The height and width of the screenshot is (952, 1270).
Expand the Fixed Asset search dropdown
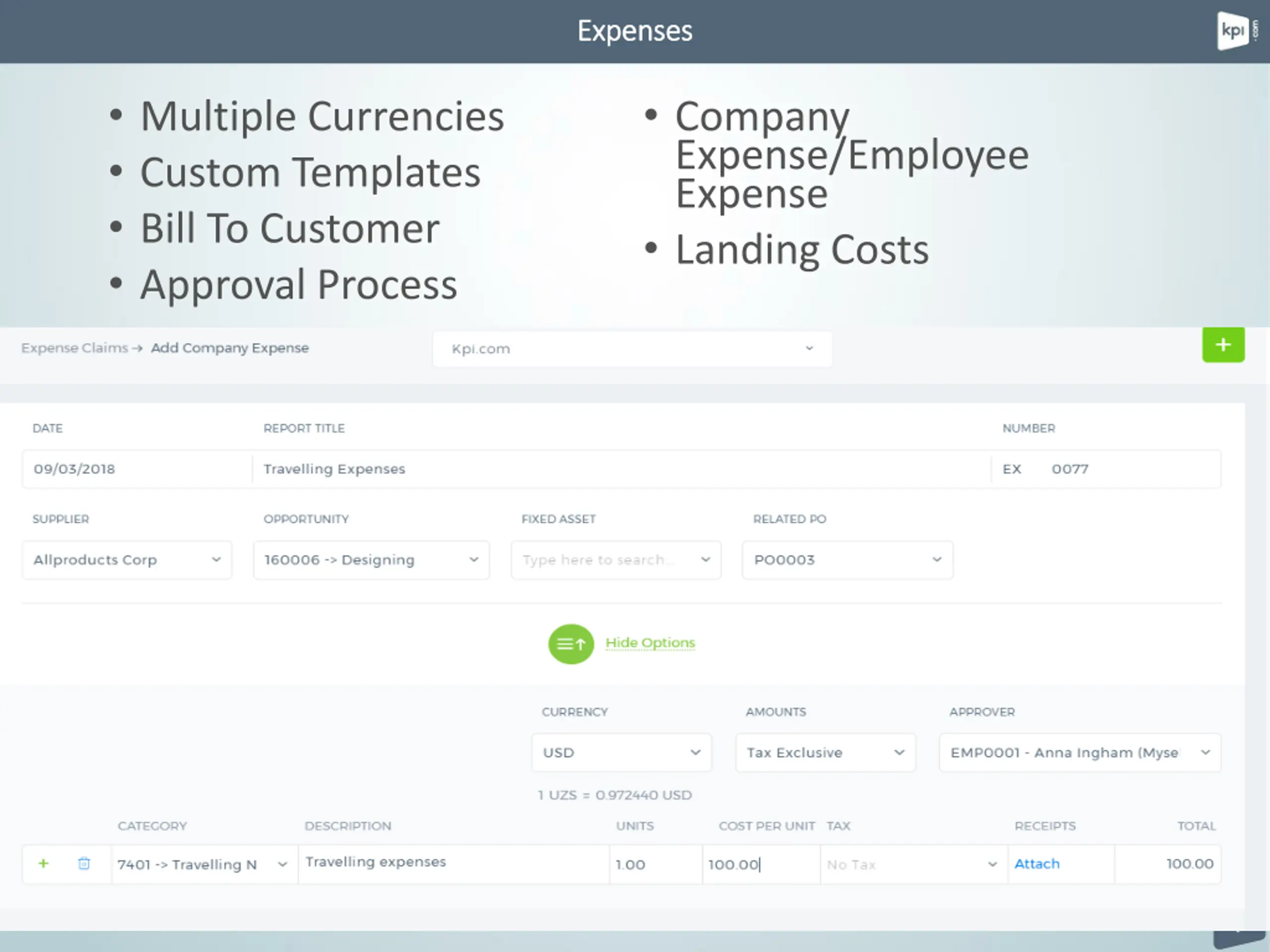coord(616,559)
